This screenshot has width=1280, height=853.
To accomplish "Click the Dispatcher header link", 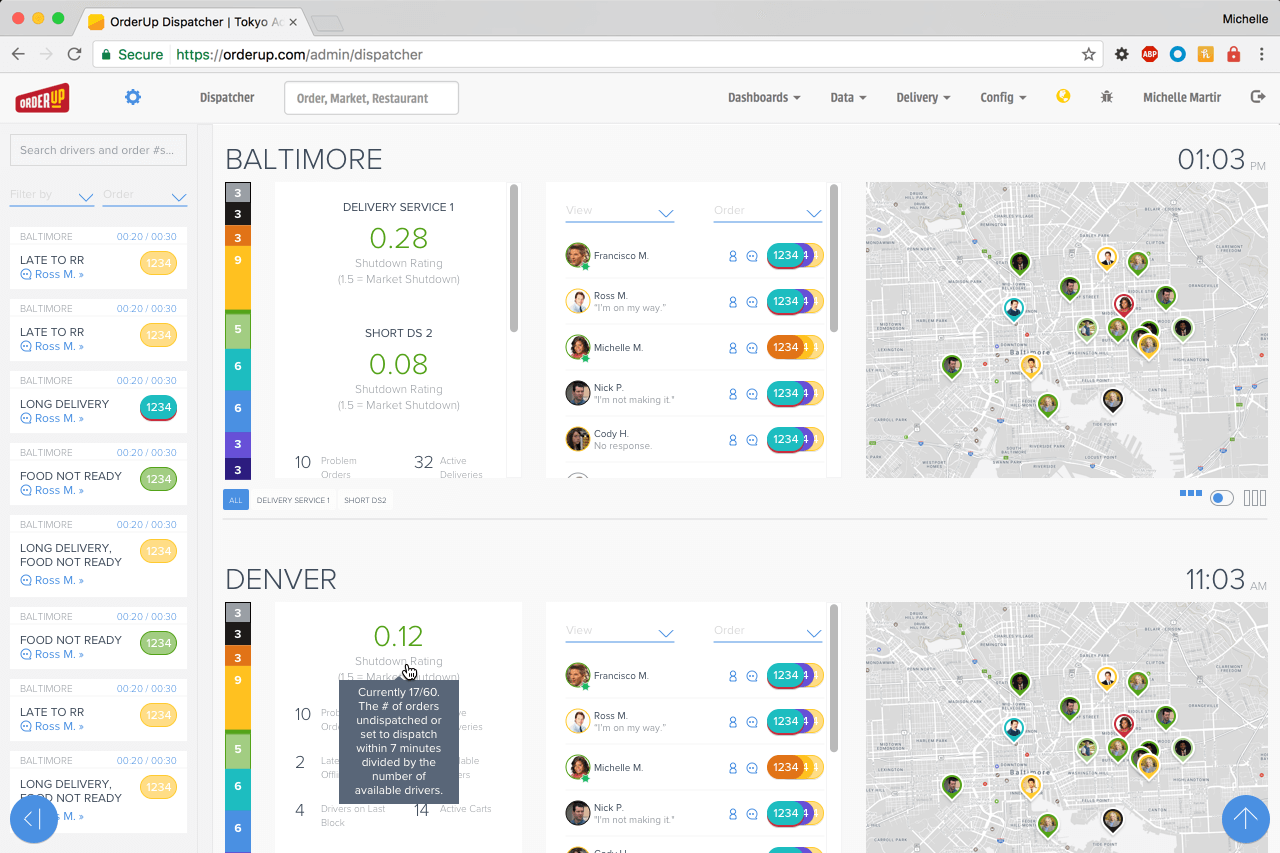I will pos(227,98).
